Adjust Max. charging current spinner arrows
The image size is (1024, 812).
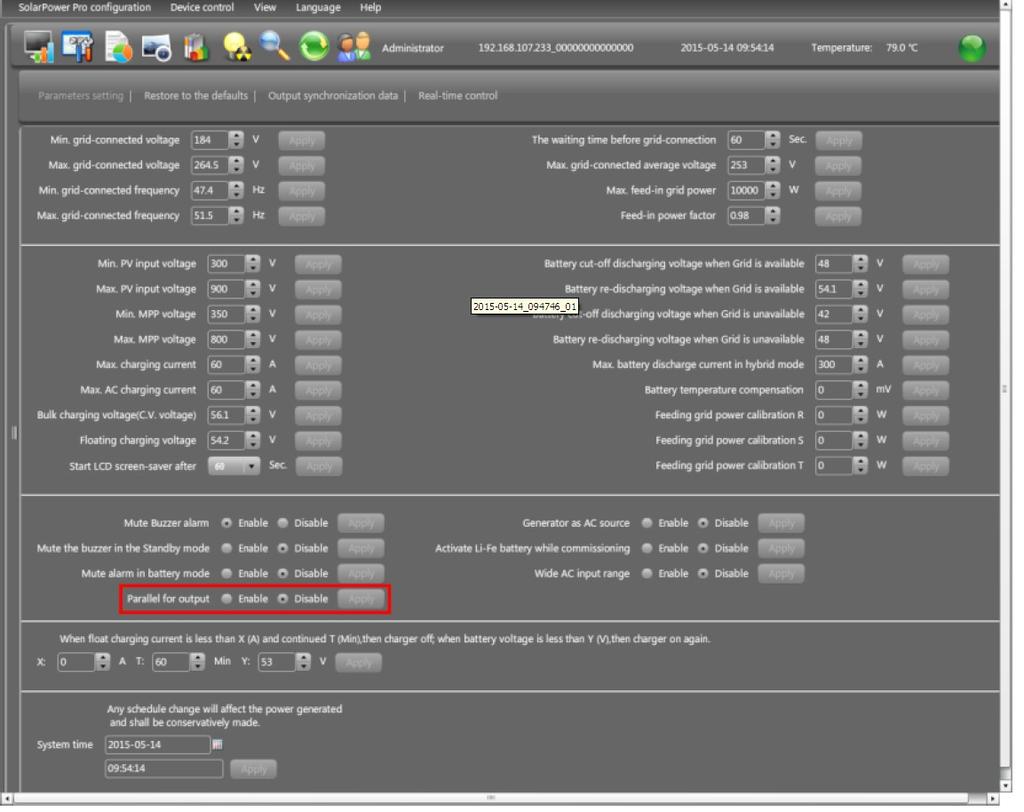coord(252,365)
